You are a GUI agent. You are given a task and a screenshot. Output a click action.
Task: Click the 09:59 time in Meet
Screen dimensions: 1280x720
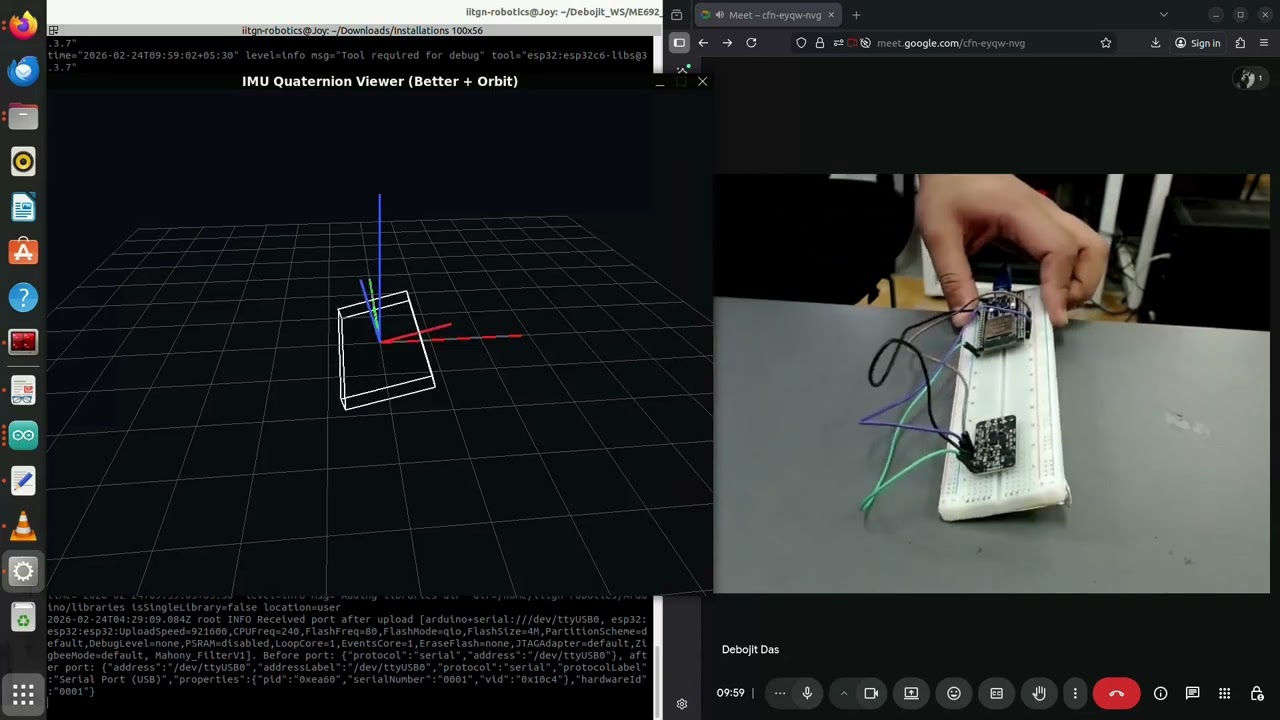click(731, 693)
